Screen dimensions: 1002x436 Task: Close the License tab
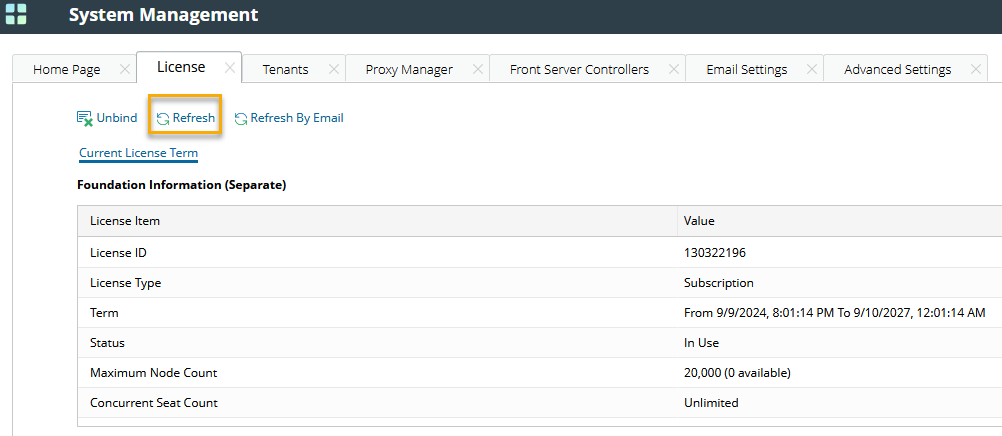[229, 68]
